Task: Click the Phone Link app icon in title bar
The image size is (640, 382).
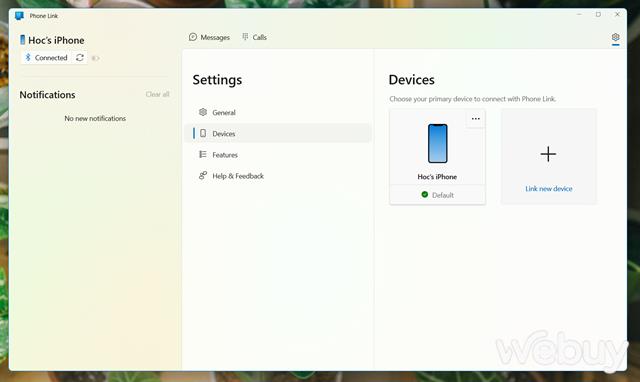Action: coord(19,16)
